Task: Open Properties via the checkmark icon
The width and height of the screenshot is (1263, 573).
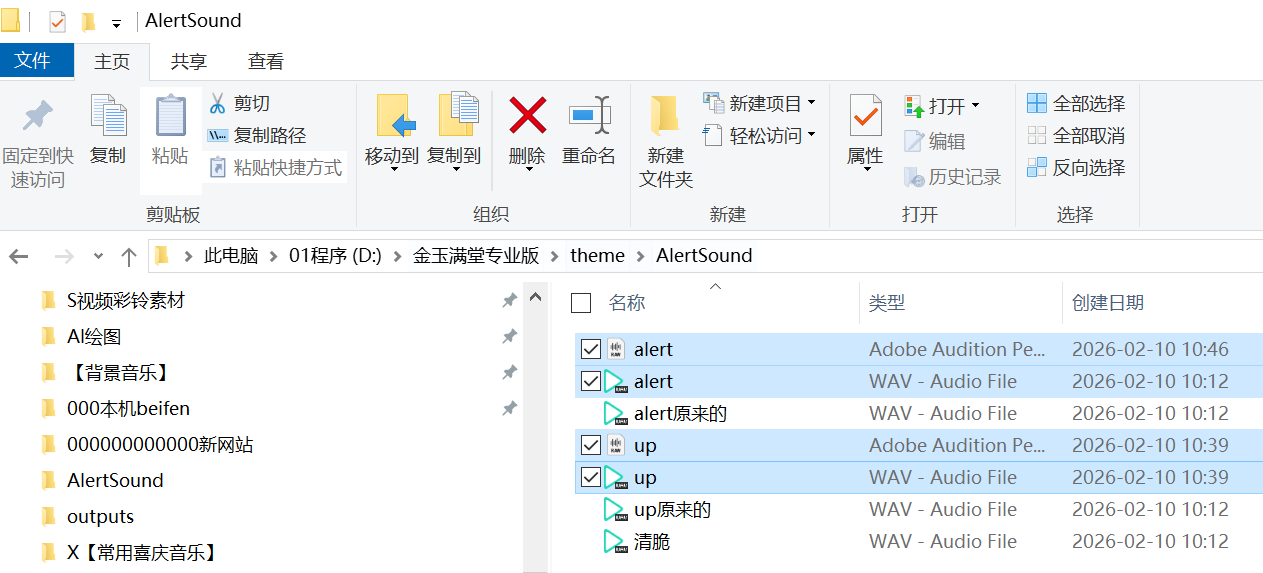Action: [865, 116]
